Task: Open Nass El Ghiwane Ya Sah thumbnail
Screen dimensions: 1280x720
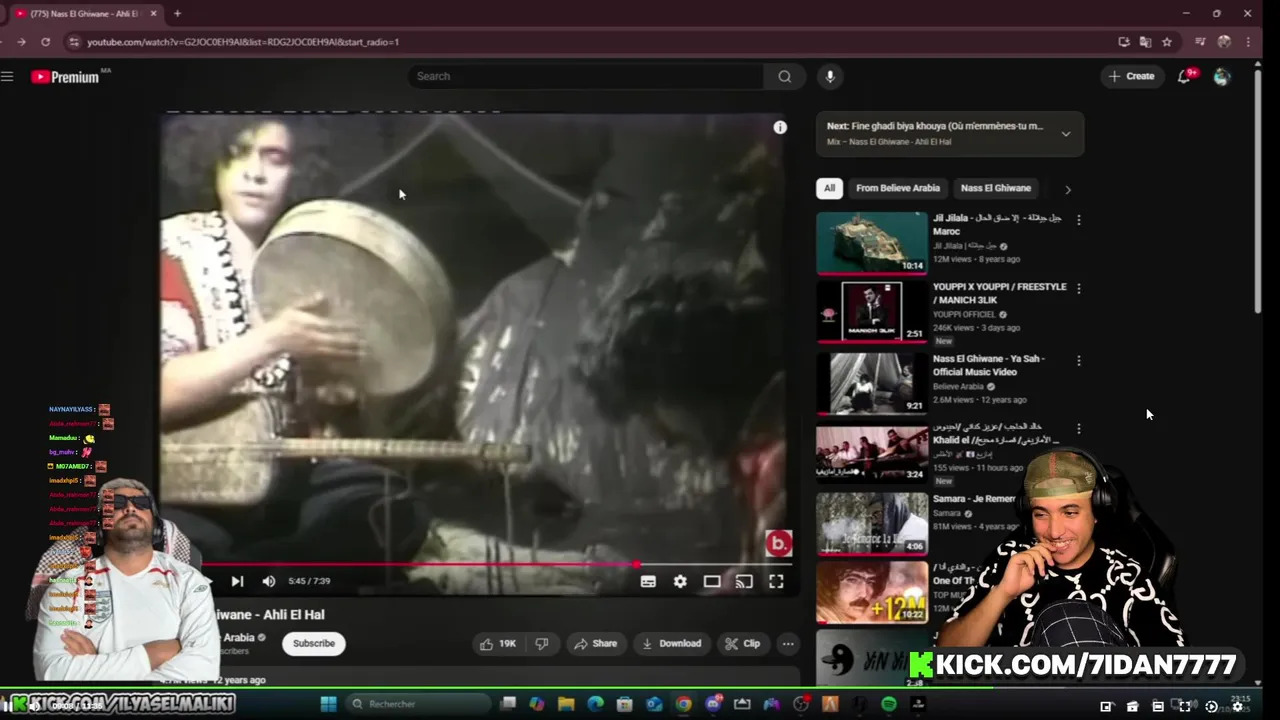Action: pyautogui.click(x=872, y=382)
